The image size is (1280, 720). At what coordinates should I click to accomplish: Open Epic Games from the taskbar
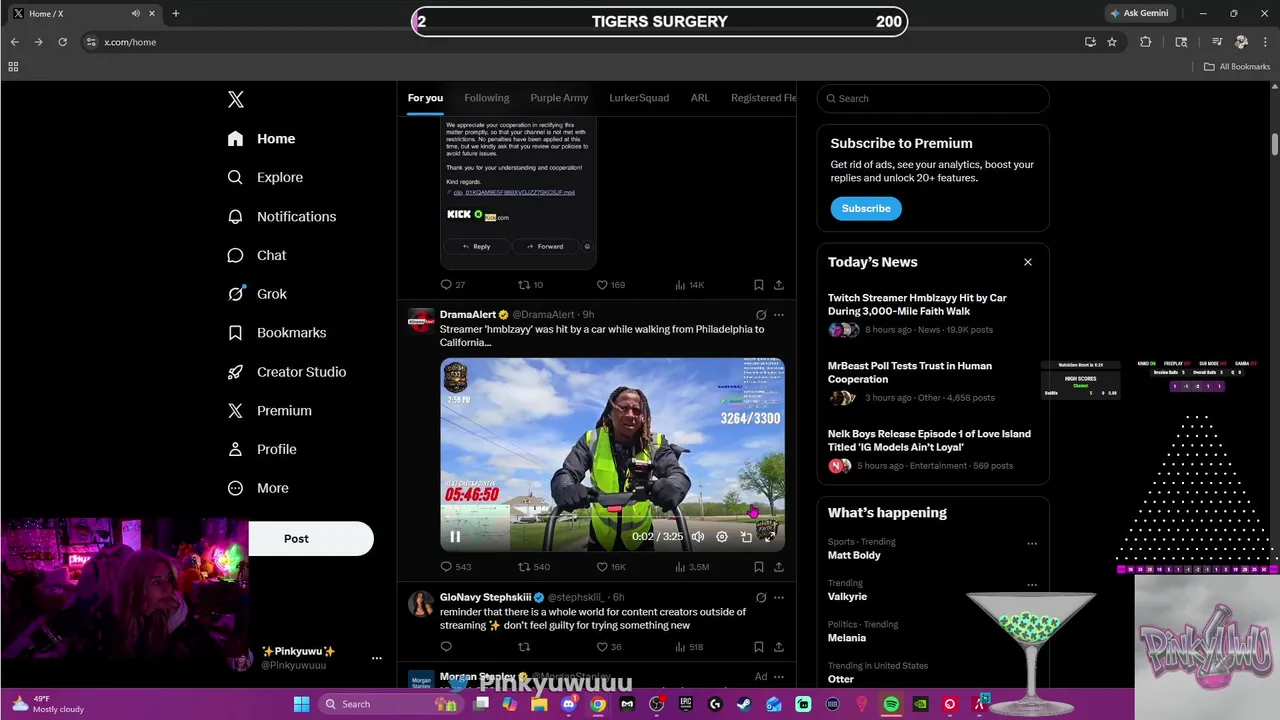(686, 704)
